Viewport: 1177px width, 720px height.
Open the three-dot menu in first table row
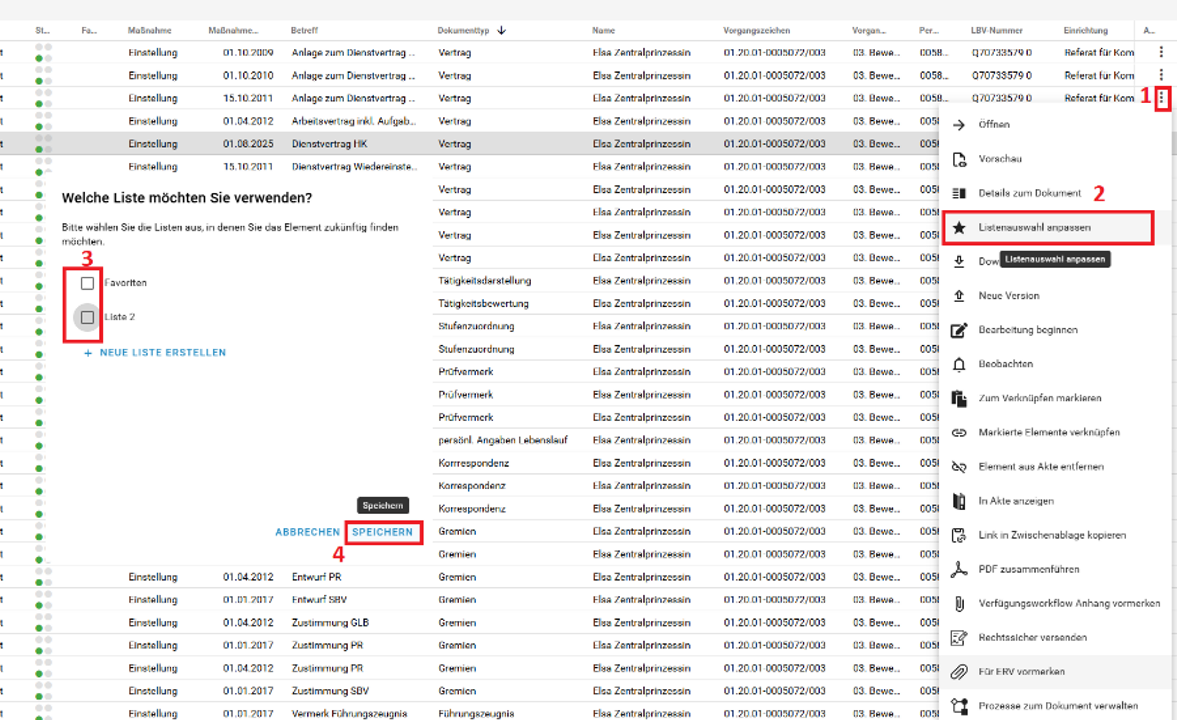point(1161,51)
